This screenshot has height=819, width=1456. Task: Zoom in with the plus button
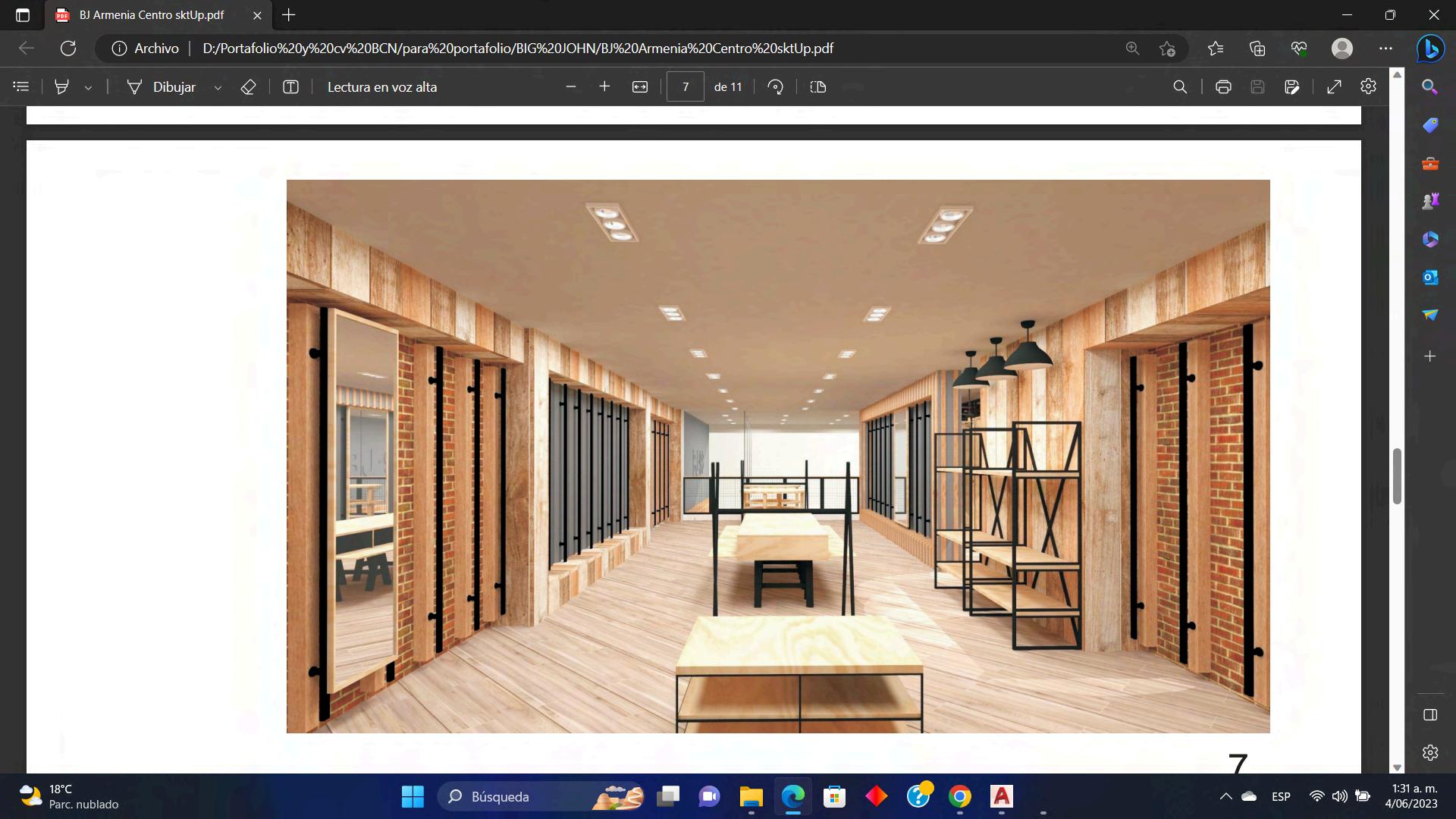pyautogui.click(x=604, y=86)
